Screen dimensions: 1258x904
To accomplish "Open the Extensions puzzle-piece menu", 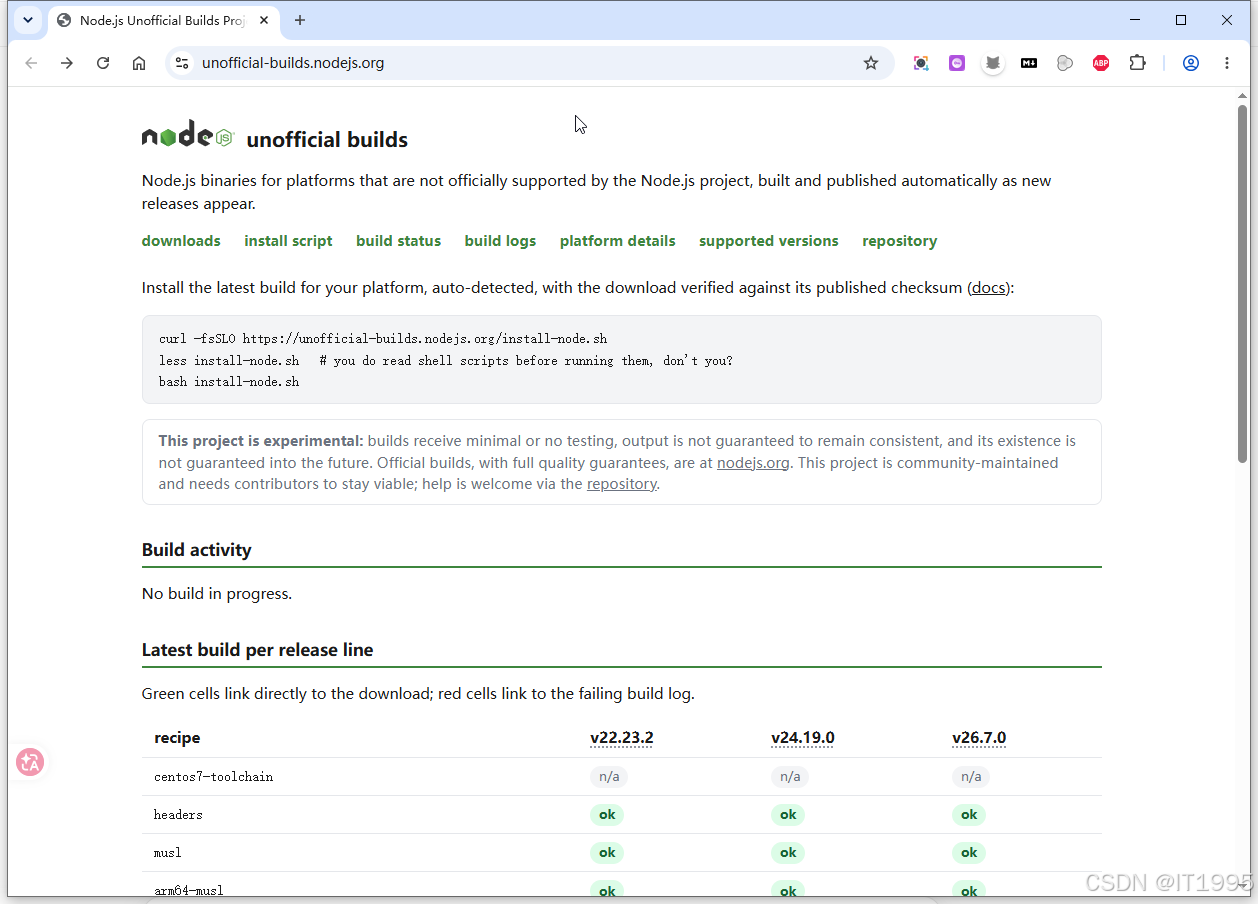I will click(1137, 63).
